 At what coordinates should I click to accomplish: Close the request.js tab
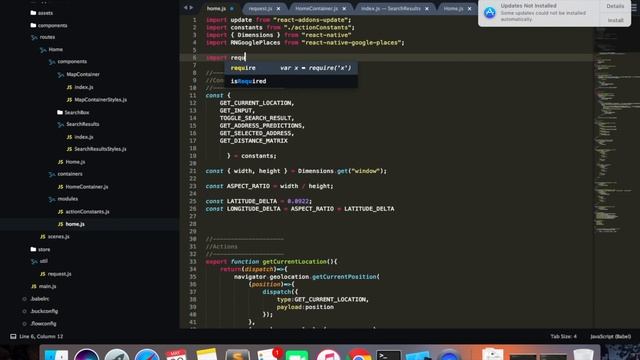[278, 9]
